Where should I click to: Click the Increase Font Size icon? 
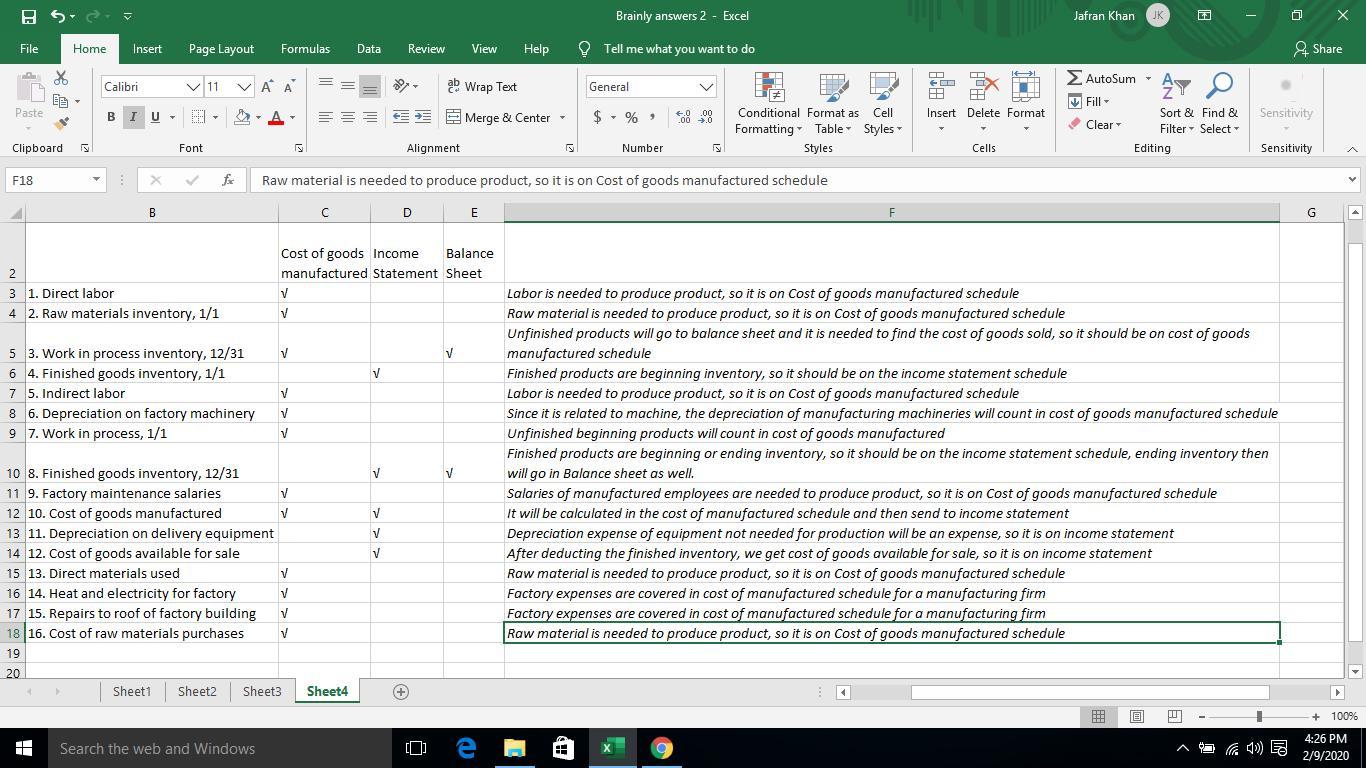click(267, 87)
